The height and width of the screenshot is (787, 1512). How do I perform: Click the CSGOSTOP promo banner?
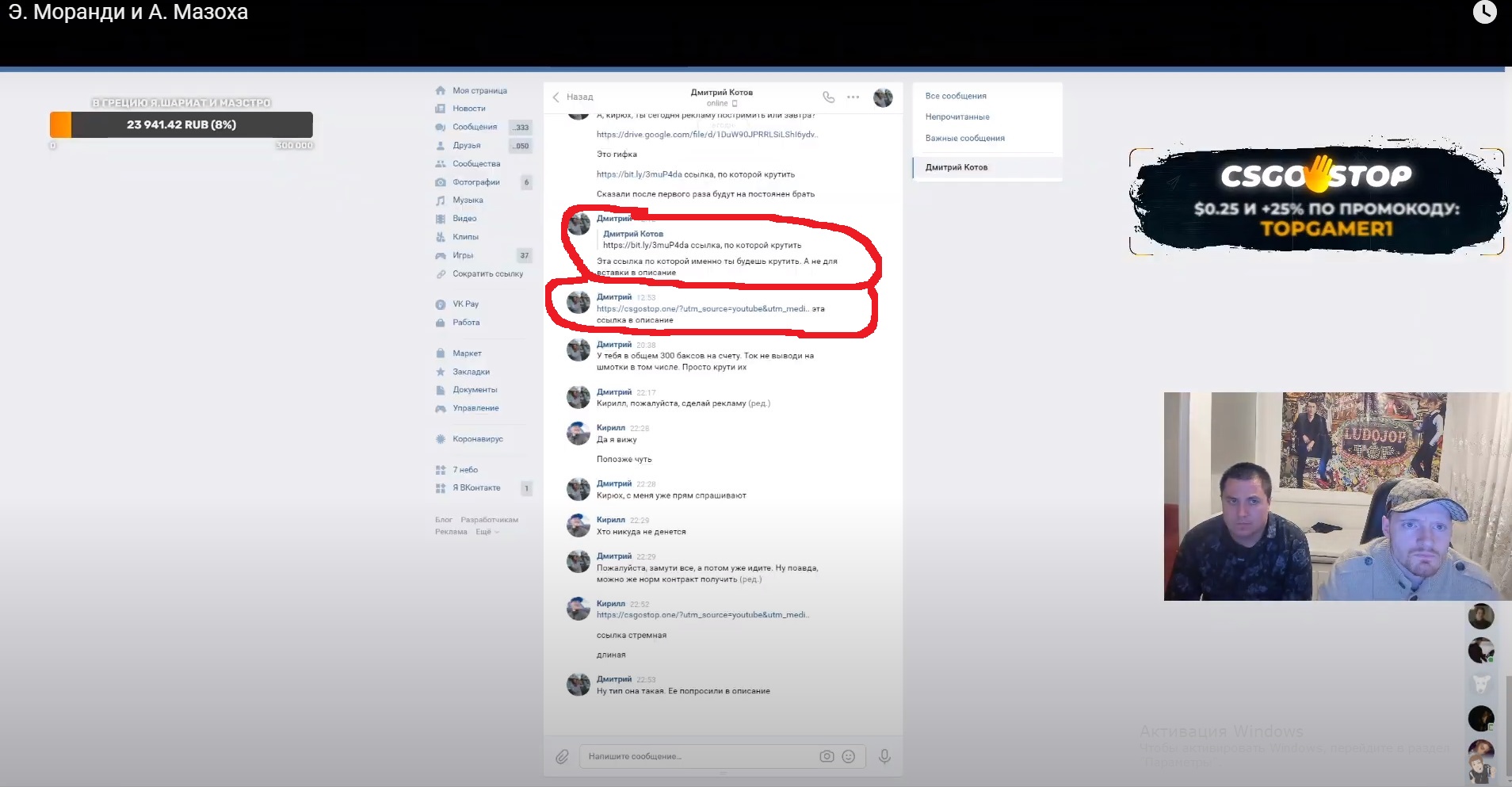pos(1316,201)
